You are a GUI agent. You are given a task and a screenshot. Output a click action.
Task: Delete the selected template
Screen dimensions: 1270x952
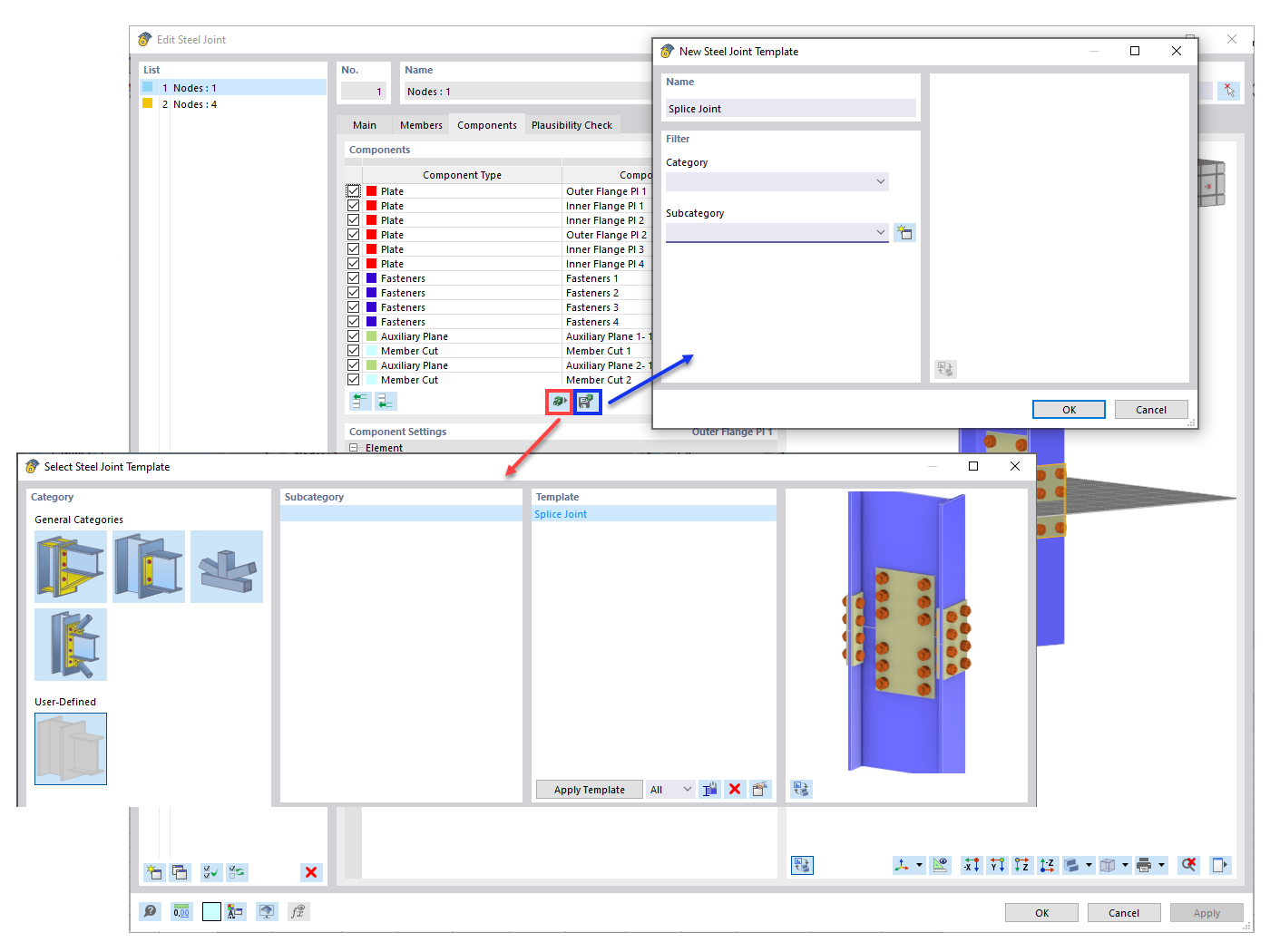pos(735,789)
